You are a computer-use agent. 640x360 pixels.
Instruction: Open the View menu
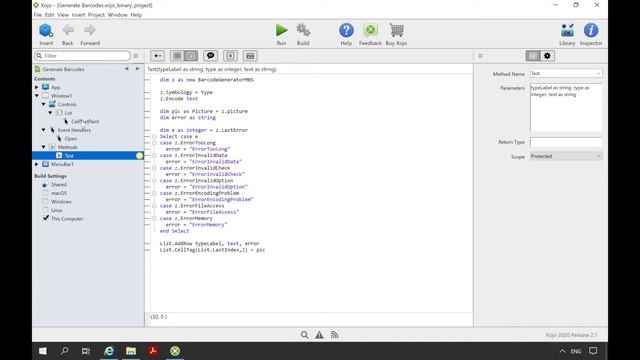pos(63,15)
